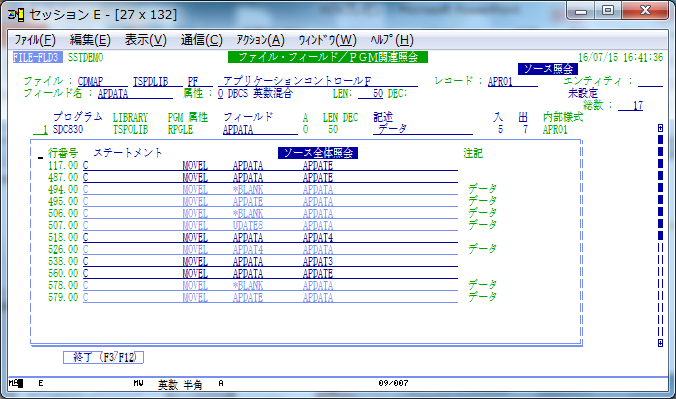The image size is (676, 399).
Task: Click the ソース照会 button near the timestamp
Action: click(x=548, y=69)
